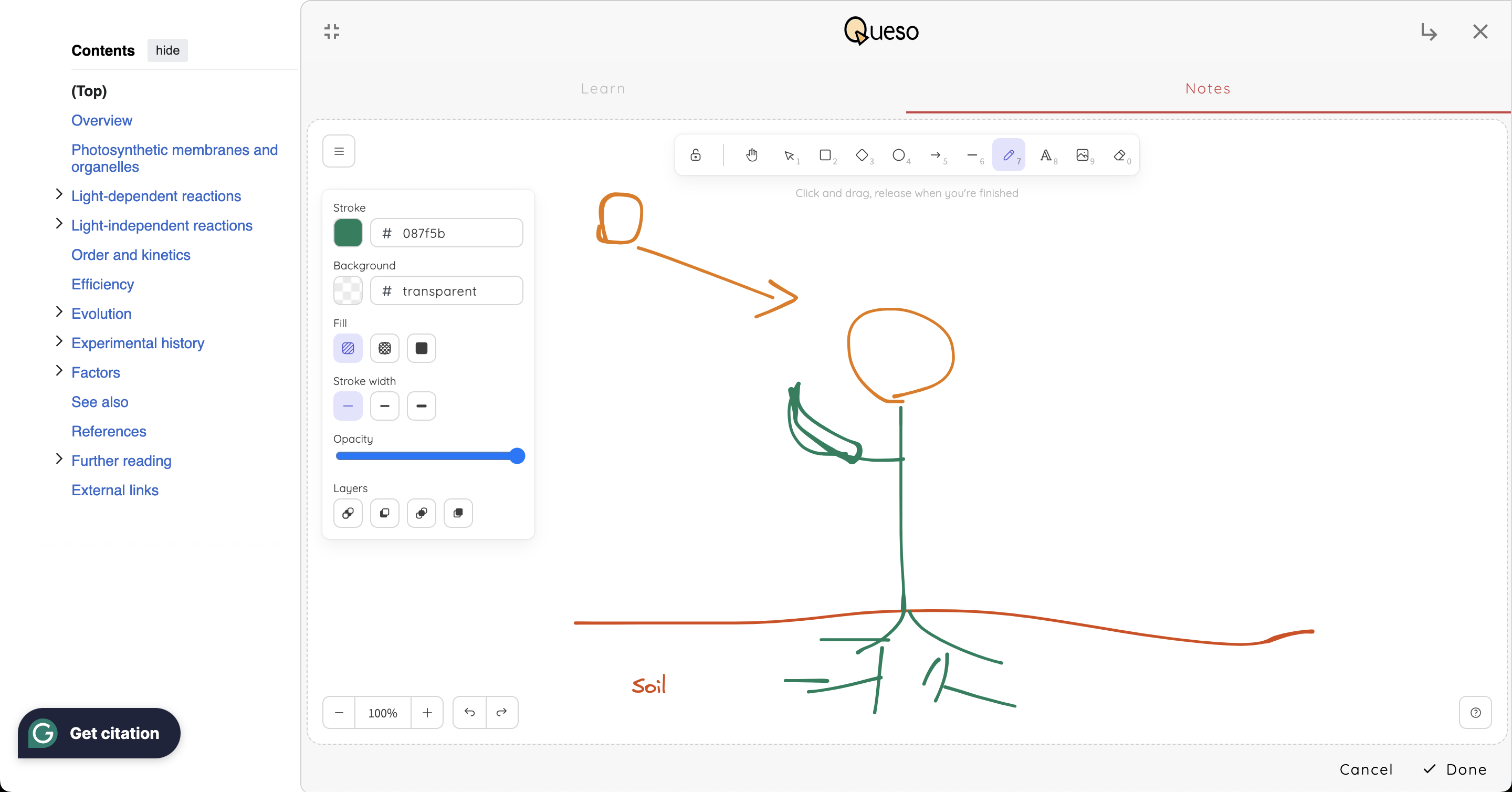The width and height of the screenshot is (1512, 792).
Task: Choose the extra bold stroke width
Action: pyautogui.click(x=421, y=405)
